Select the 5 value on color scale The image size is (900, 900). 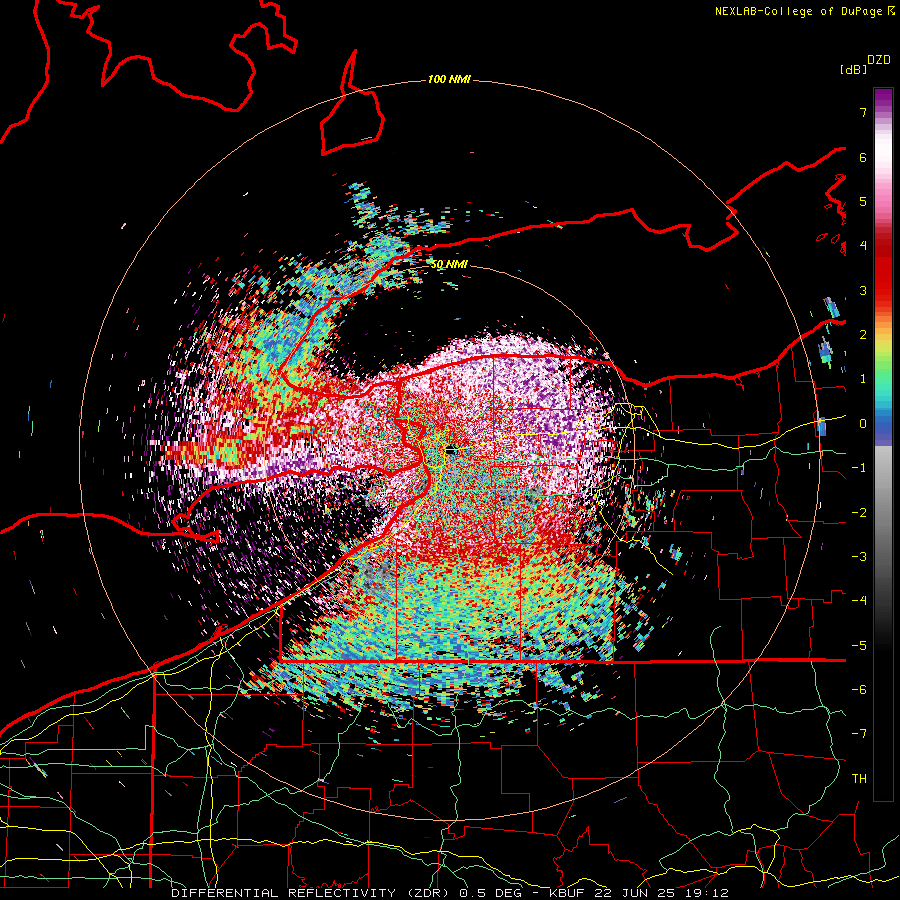pyautogui.click(x=863, y=201)
